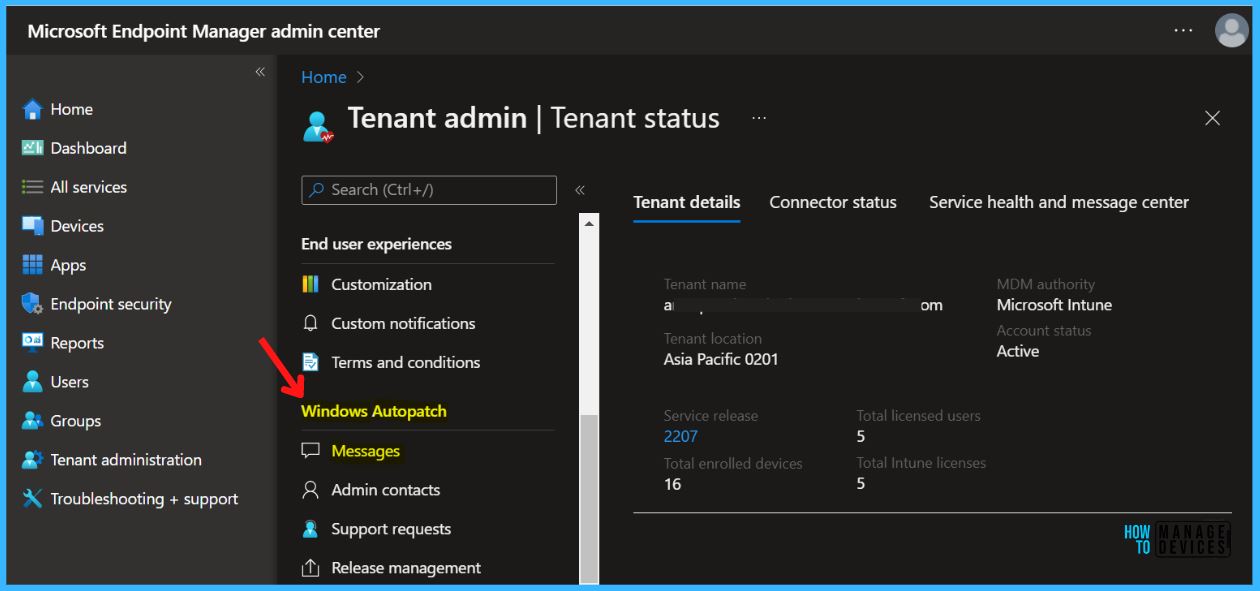This screenshot has height=591, width=1260.
Task: Collapse the main left navigation pane
Action: point(260,72)
